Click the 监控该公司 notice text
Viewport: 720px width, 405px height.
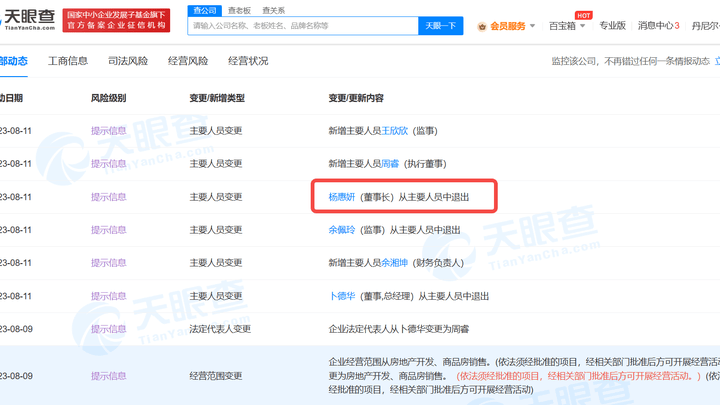coord(630,62)
